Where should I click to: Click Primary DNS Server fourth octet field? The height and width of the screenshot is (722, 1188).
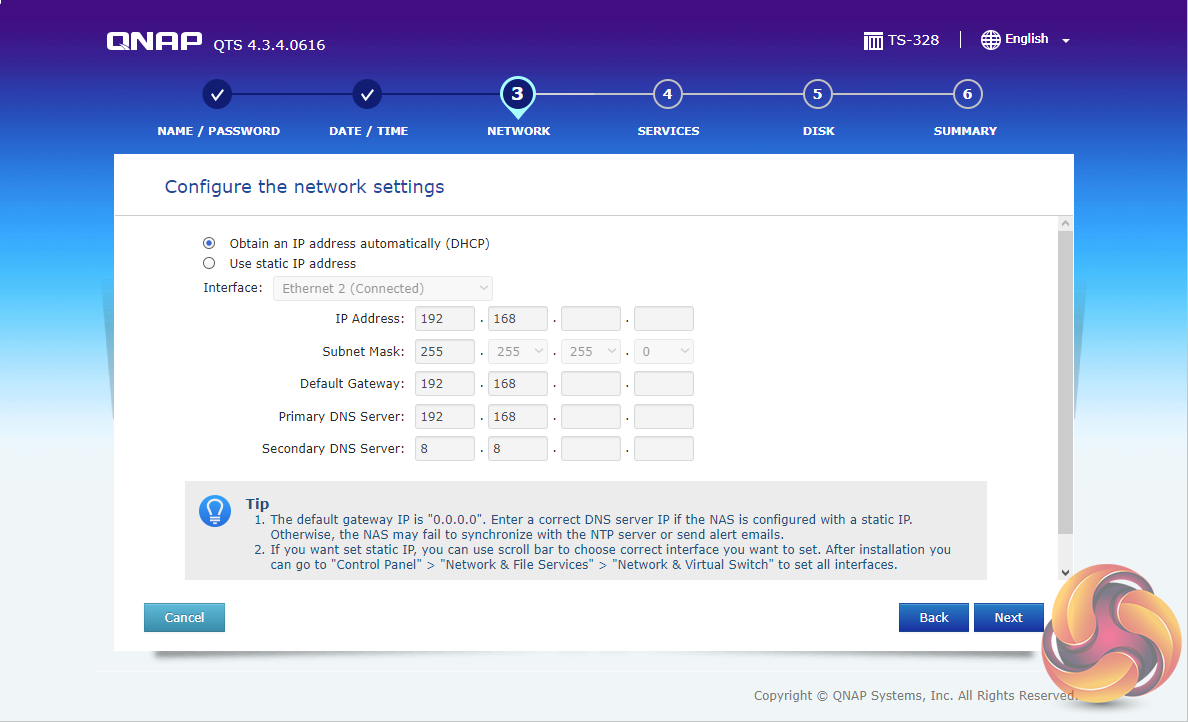click(x=664, y=417)
